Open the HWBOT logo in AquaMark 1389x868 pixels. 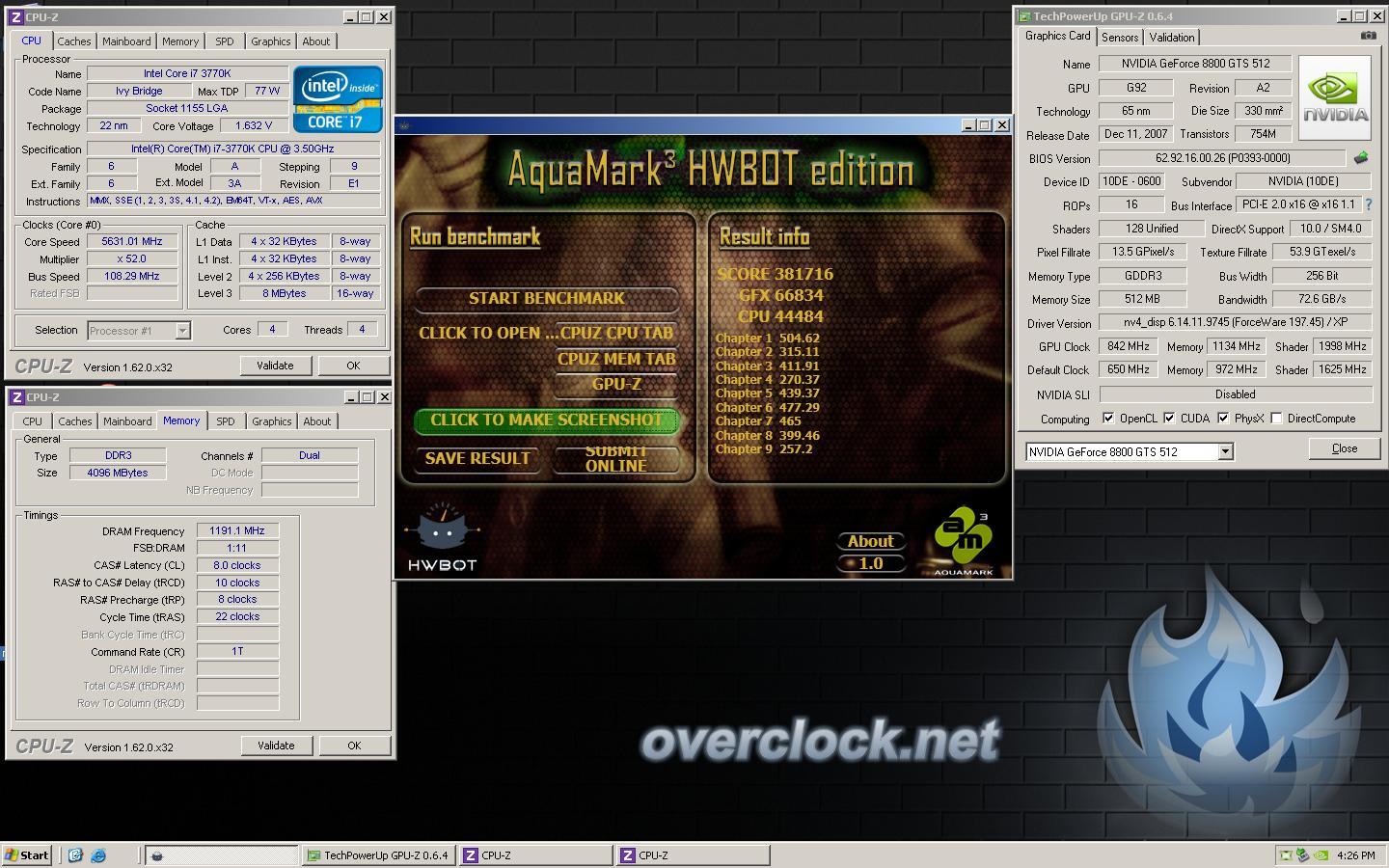[x=442, y=538]
